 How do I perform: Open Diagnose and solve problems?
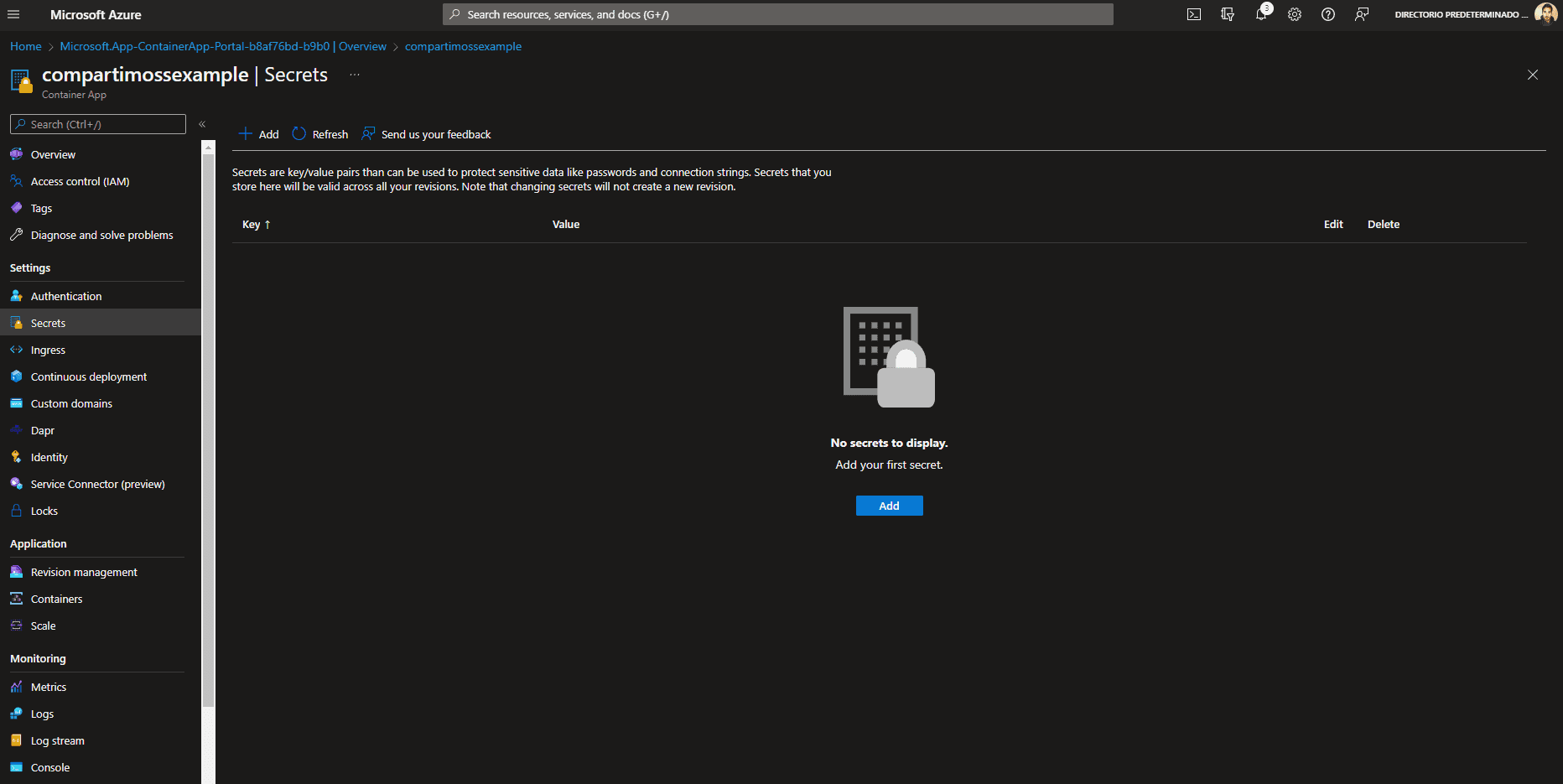101,235
